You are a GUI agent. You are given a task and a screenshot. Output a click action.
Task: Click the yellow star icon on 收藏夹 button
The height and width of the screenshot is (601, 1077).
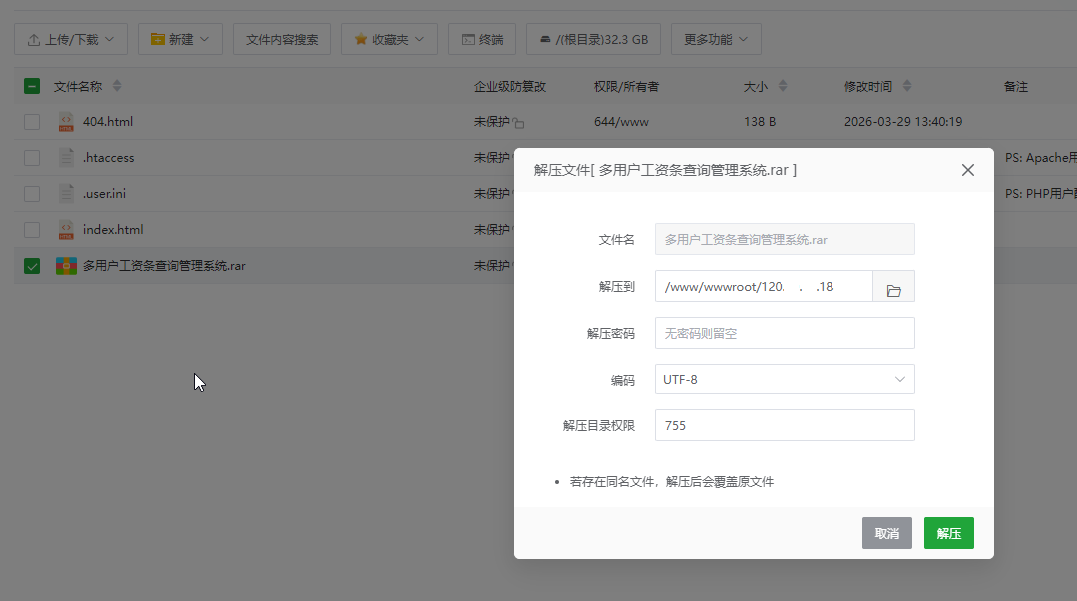pos(362,38)
